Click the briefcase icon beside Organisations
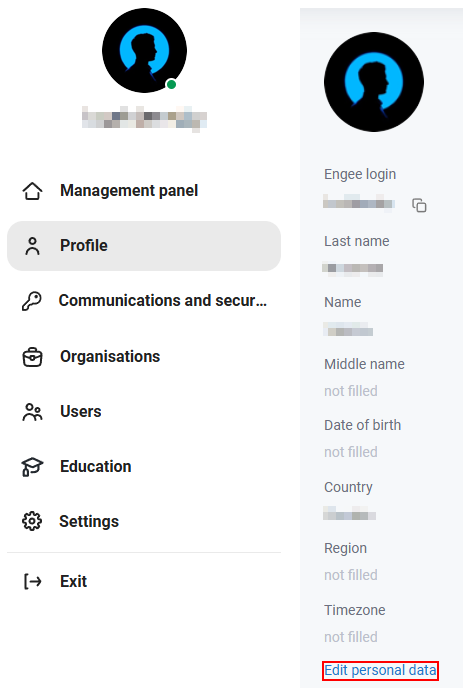This screenshot has width=463, height=688. (x=32, y=357)
